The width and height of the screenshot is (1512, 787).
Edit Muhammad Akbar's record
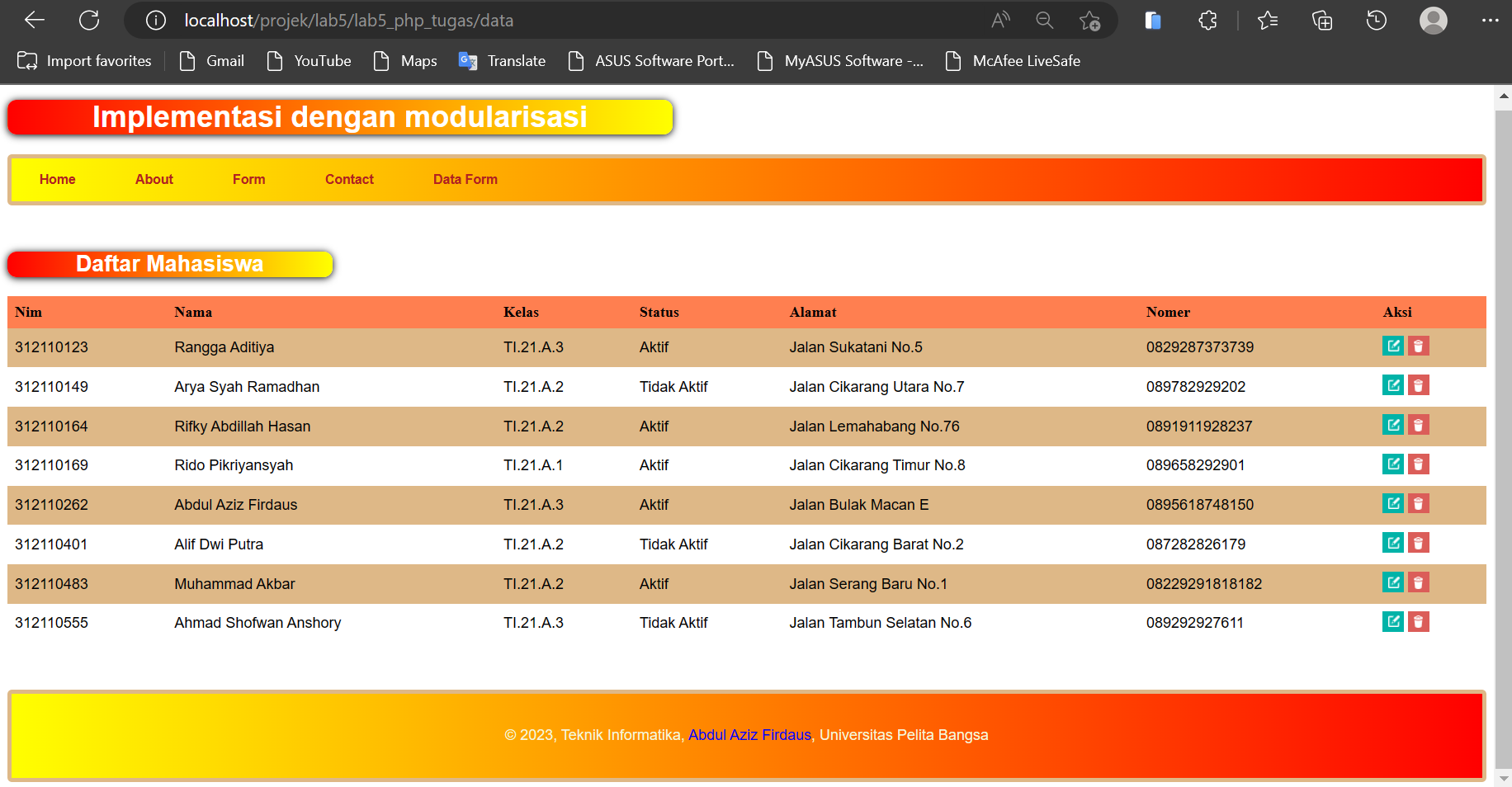coord(1392,582)
